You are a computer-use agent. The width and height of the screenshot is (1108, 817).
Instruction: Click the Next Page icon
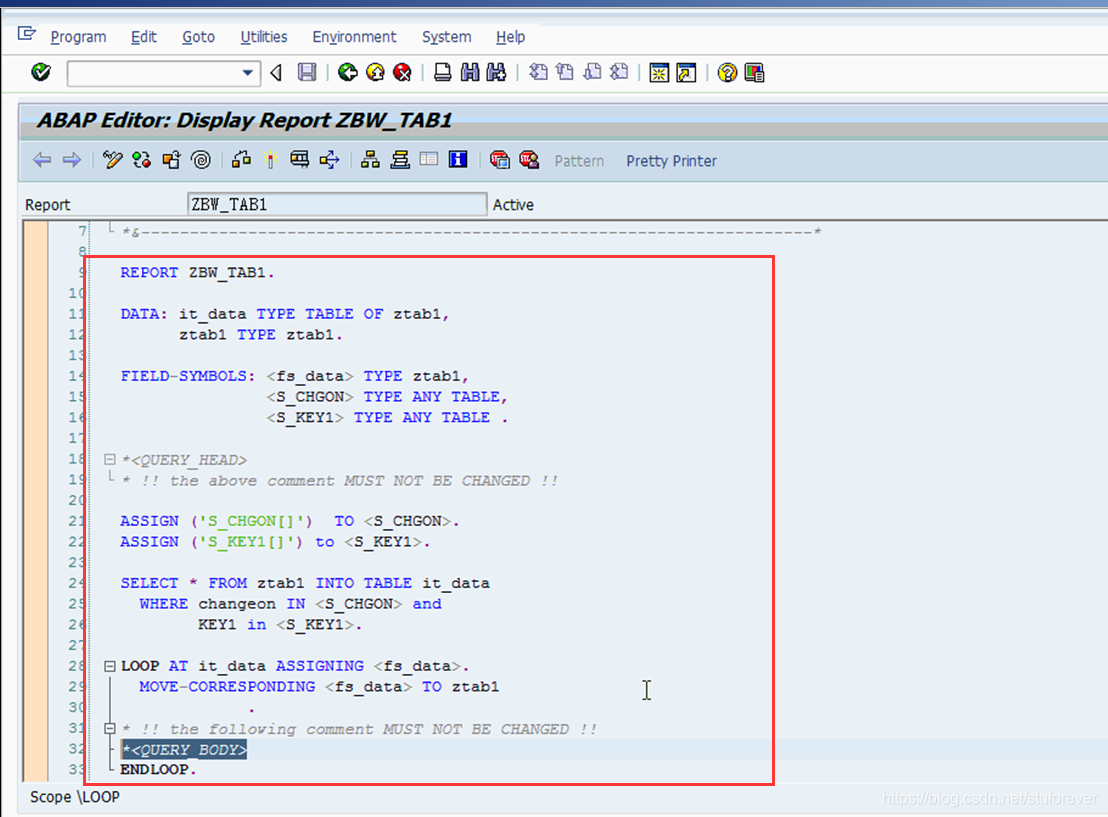tap(592, 72)
